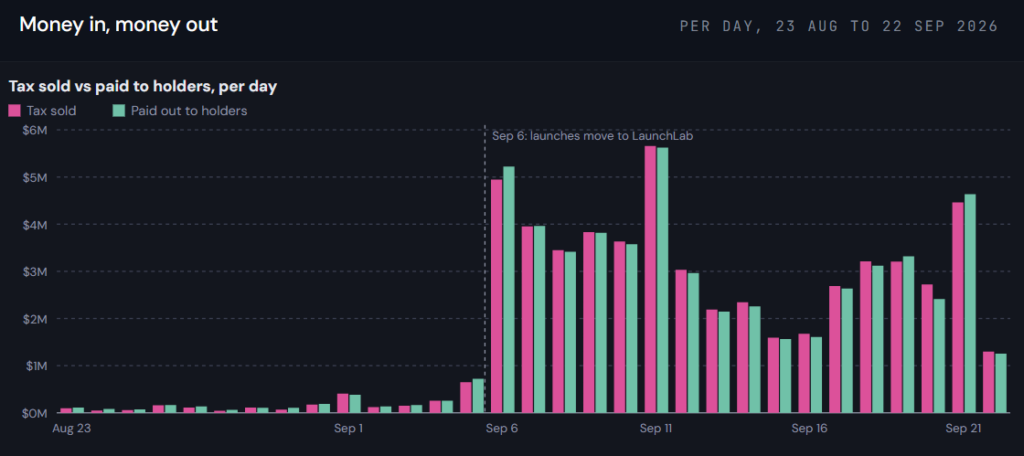Click the Sep 21 x-axis label
Screen dimensions: 1024x456
click(964, 429)
